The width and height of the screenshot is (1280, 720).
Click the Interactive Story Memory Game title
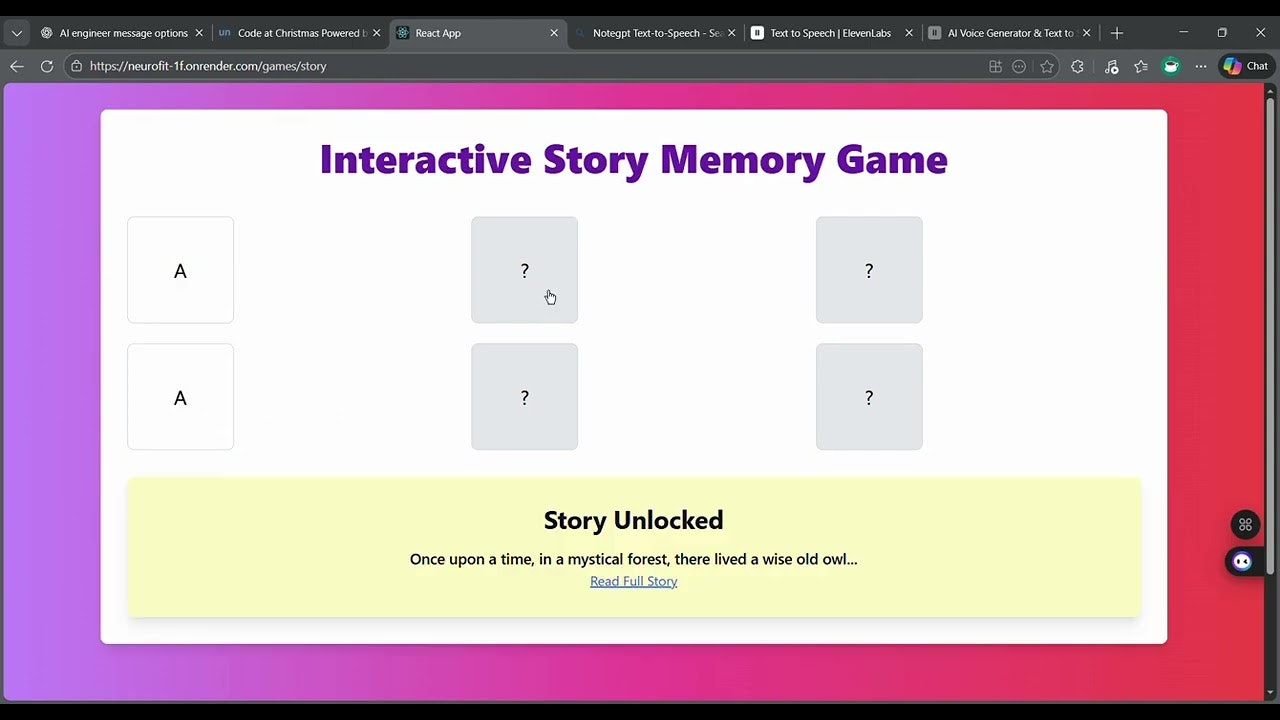coord(633,159)
